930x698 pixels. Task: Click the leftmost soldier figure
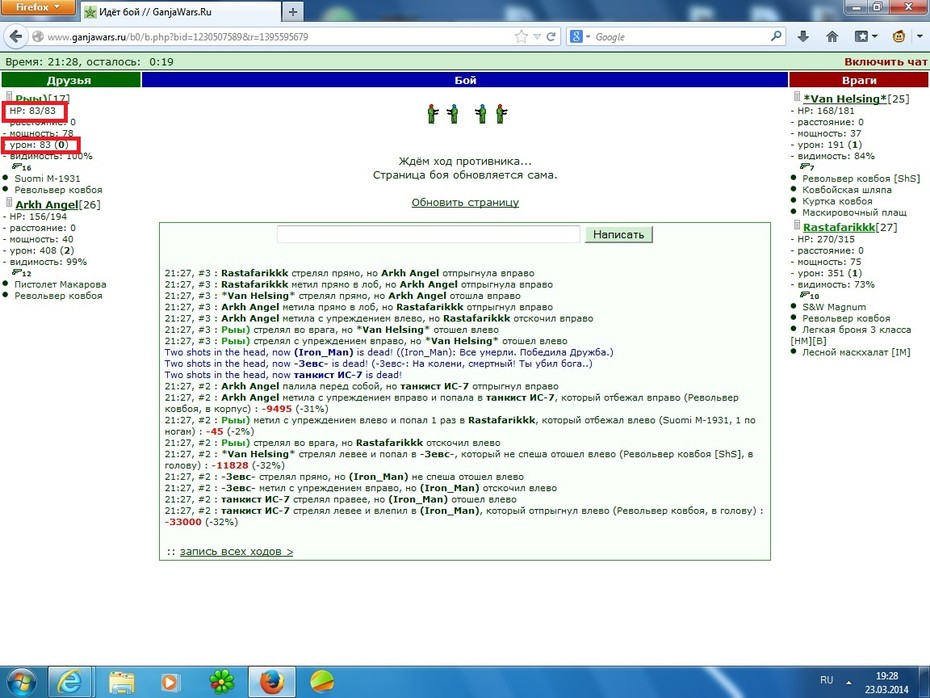(x=432, y=113)
